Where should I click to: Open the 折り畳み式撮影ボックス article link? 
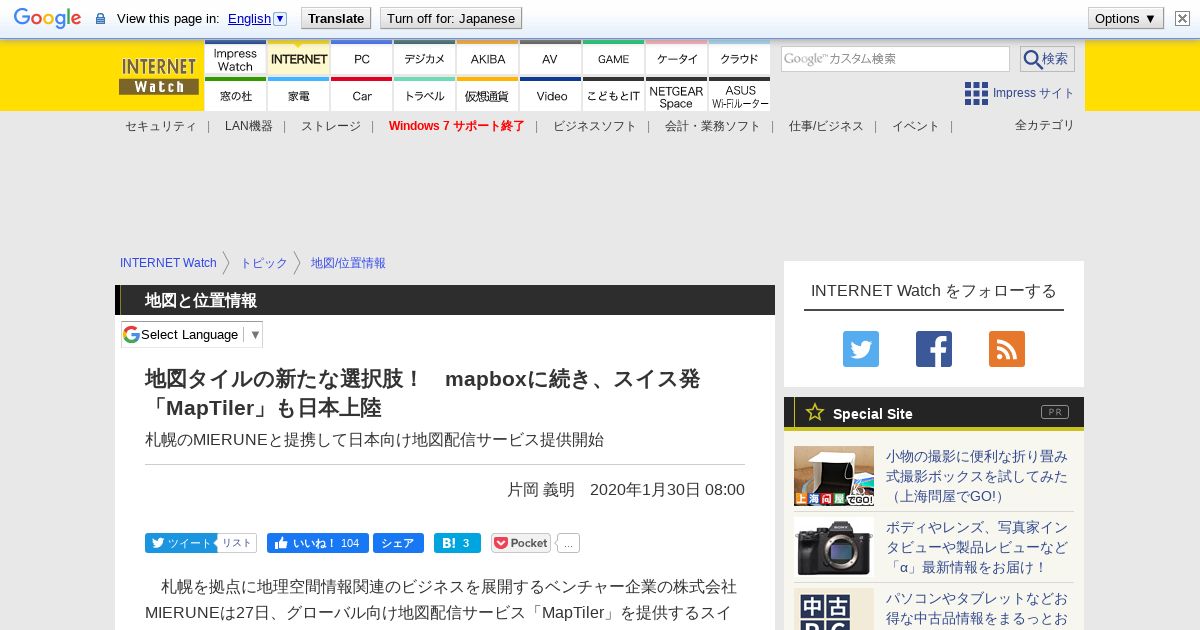click(977, 476)
